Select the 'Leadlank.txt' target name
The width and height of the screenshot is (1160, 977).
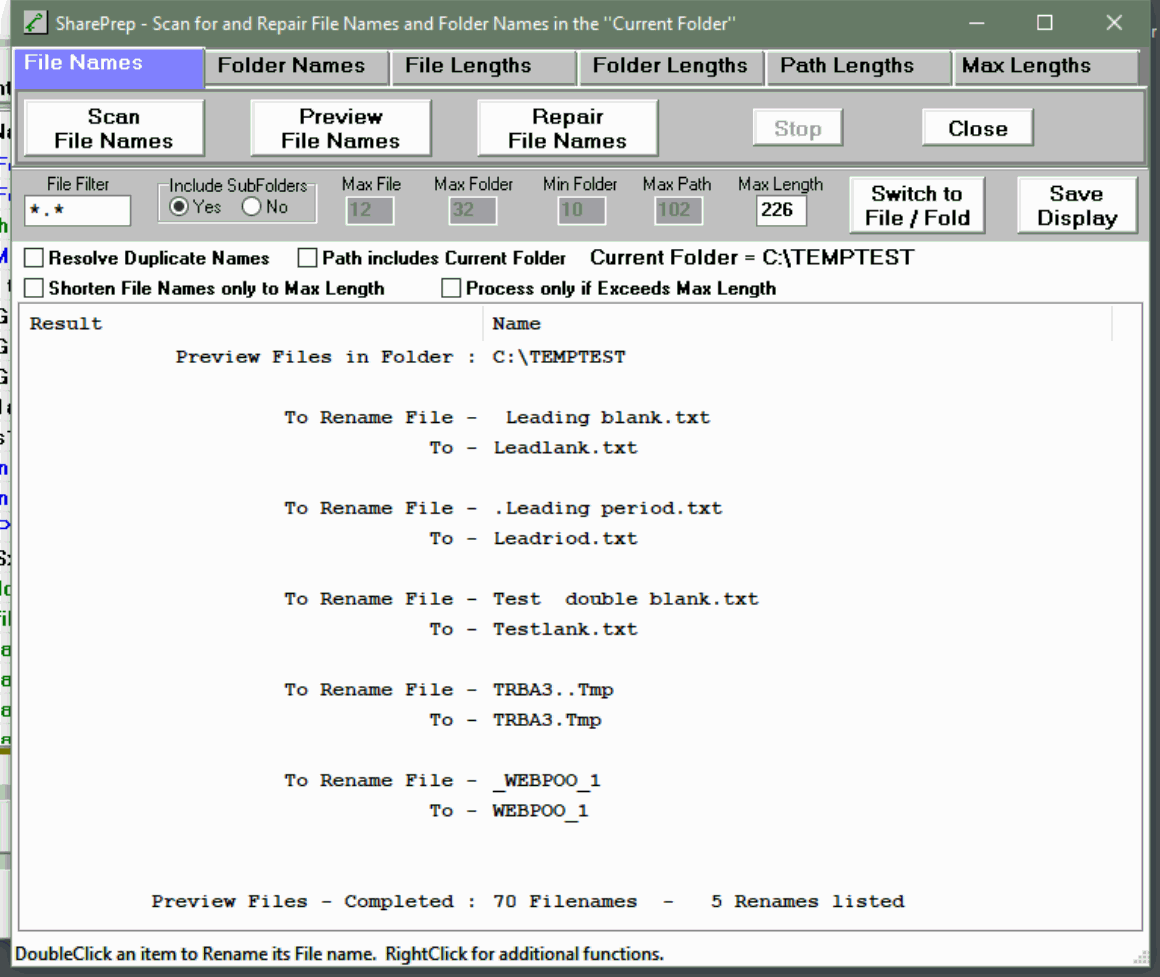tap(565, 448)
